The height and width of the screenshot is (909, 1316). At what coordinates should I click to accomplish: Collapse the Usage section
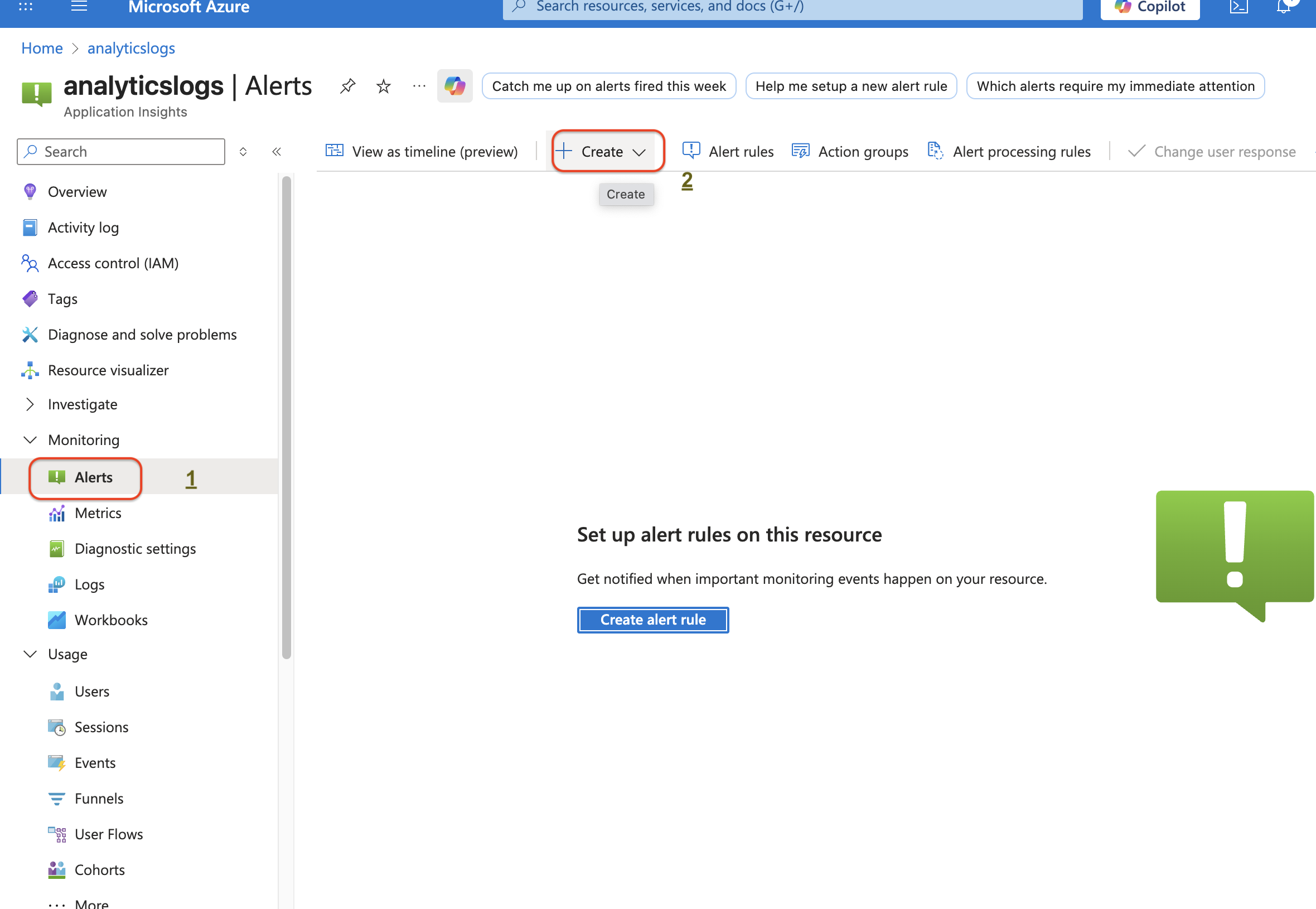pos(67,654)
